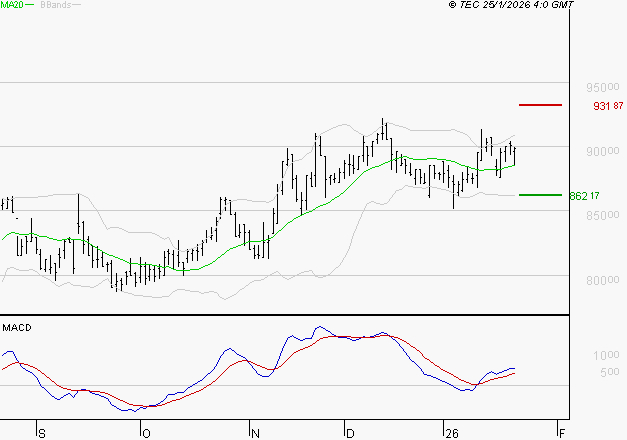Click the MACD 1000 axis label
This screenshot has height=440, width=627.
606,355
